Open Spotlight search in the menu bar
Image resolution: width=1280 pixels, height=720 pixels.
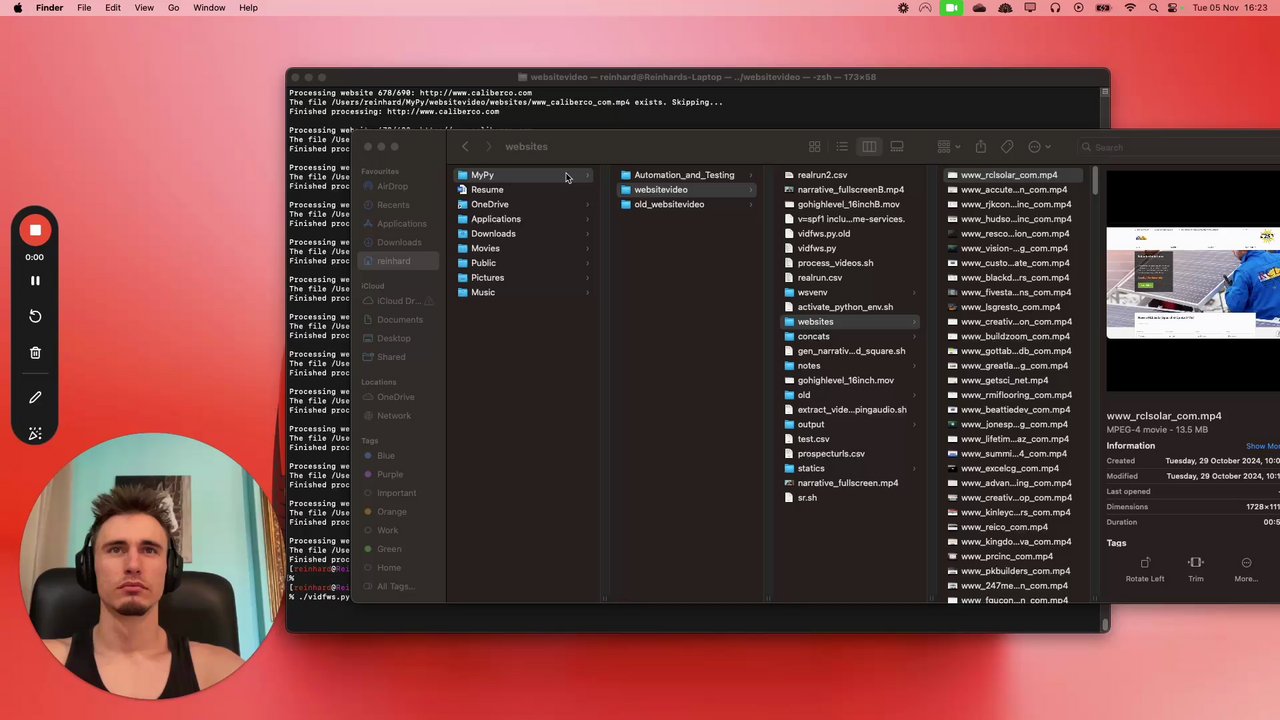(x=1154, y=8)
